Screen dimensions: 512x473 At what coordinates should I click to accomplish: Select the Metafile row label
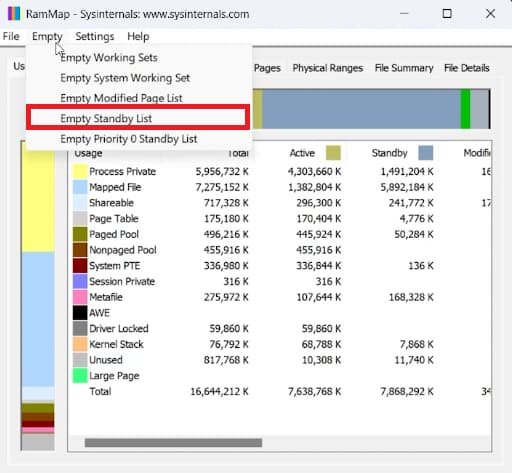(106, 297)
